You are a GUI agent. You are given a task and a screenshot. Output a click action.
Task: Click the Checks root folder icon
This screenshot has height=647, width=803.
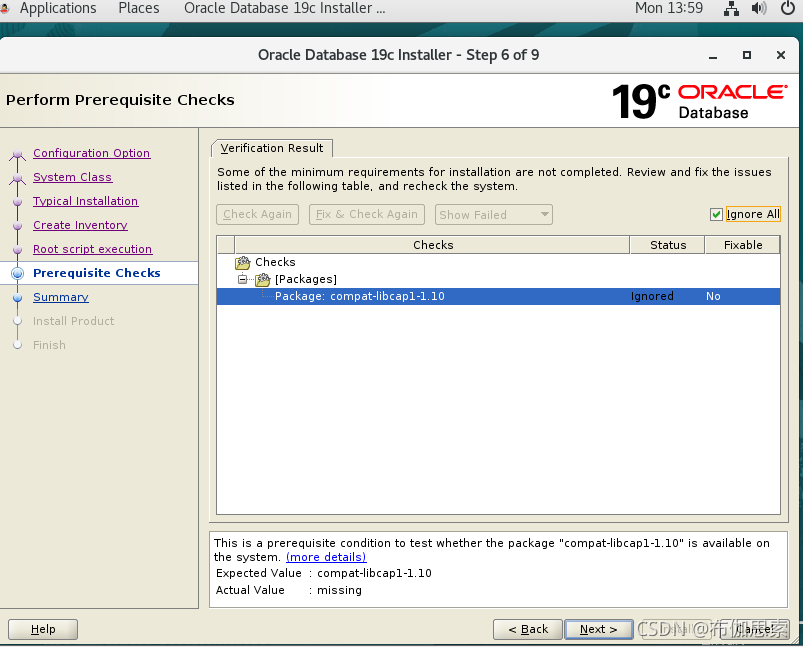coord(243,262)
